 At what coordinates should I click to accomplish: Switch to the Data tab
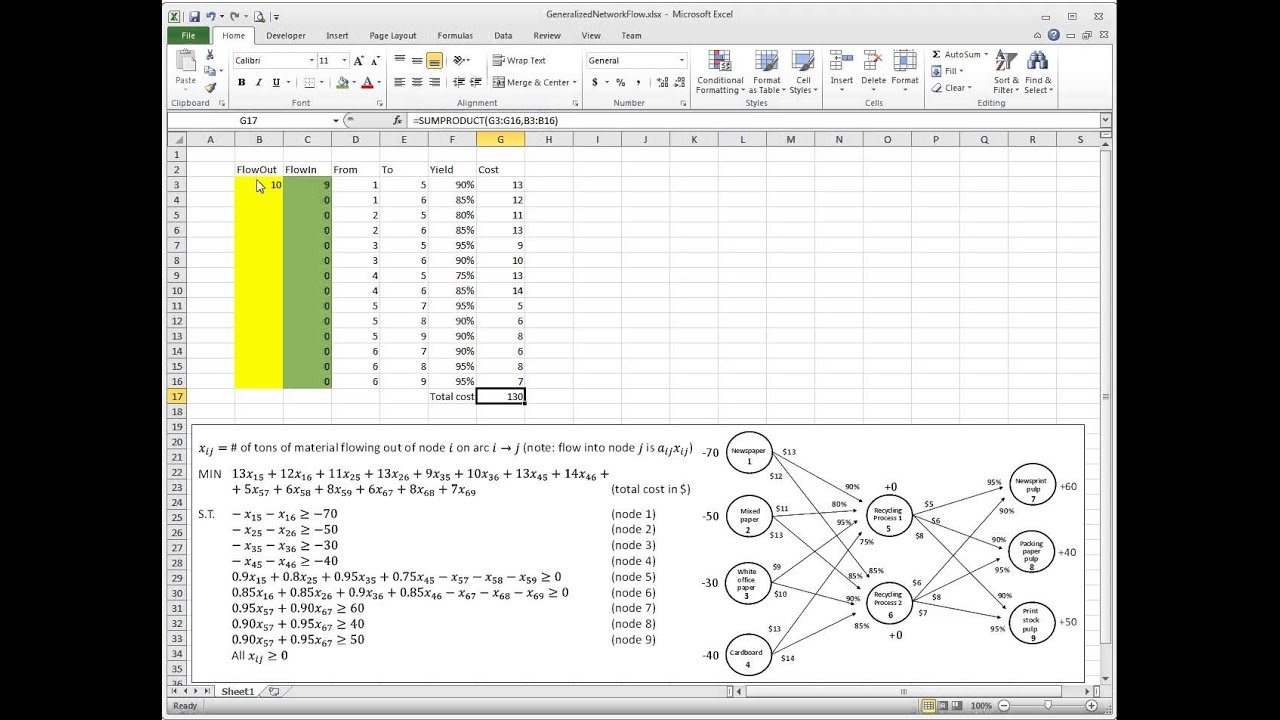click(x=503, y=36)
